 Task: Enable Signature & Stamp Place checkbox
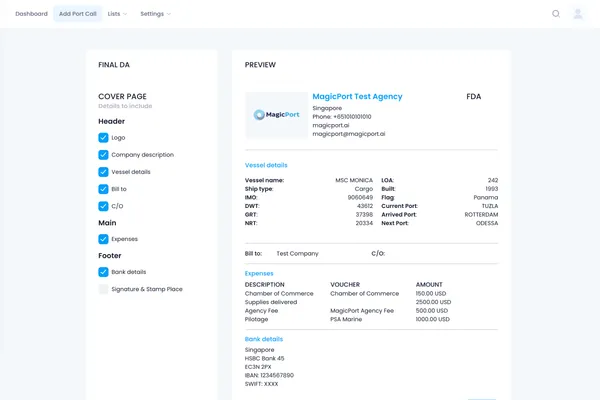pos(103,289)
